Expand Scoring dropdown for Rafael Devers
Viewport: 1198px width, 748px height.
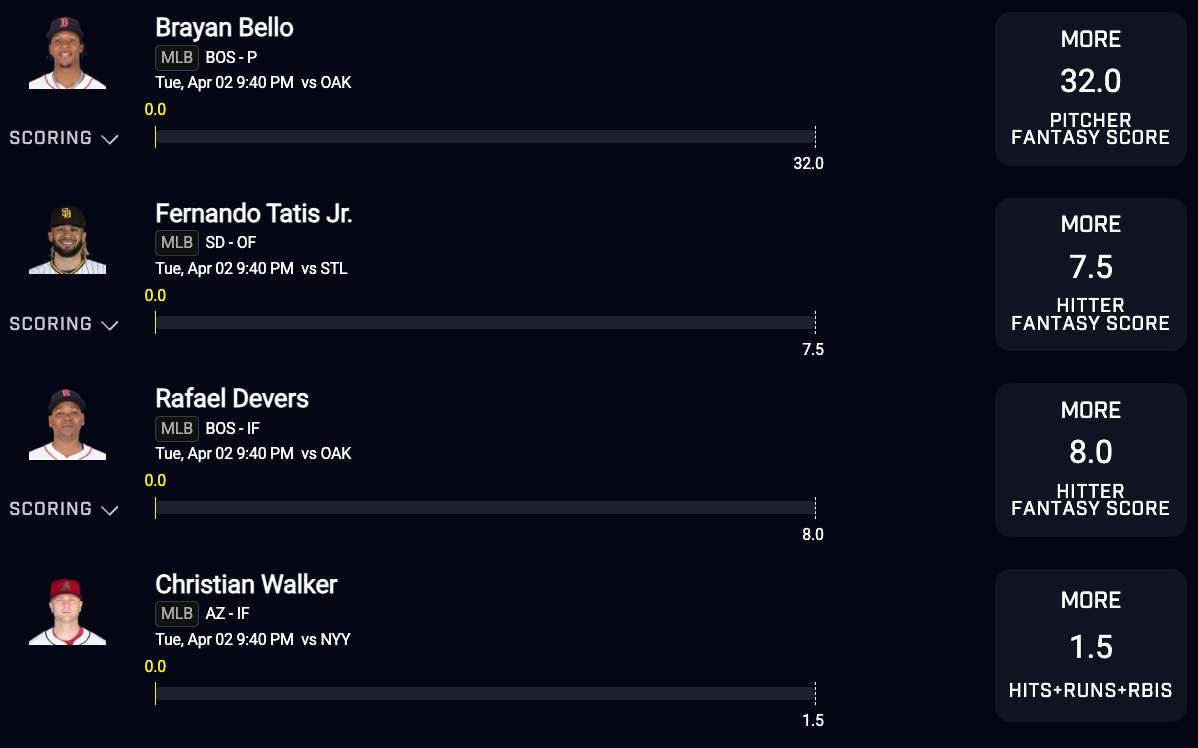(x=64, y=509)
